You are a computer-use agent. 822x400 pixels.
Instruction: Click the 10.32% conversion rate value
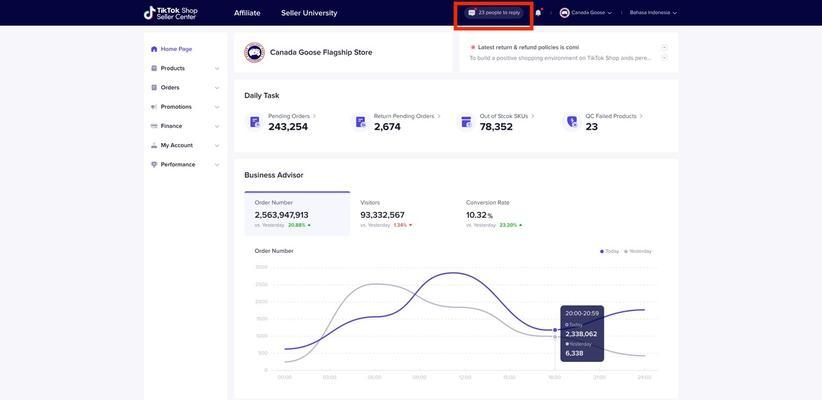tap(479, 215)
